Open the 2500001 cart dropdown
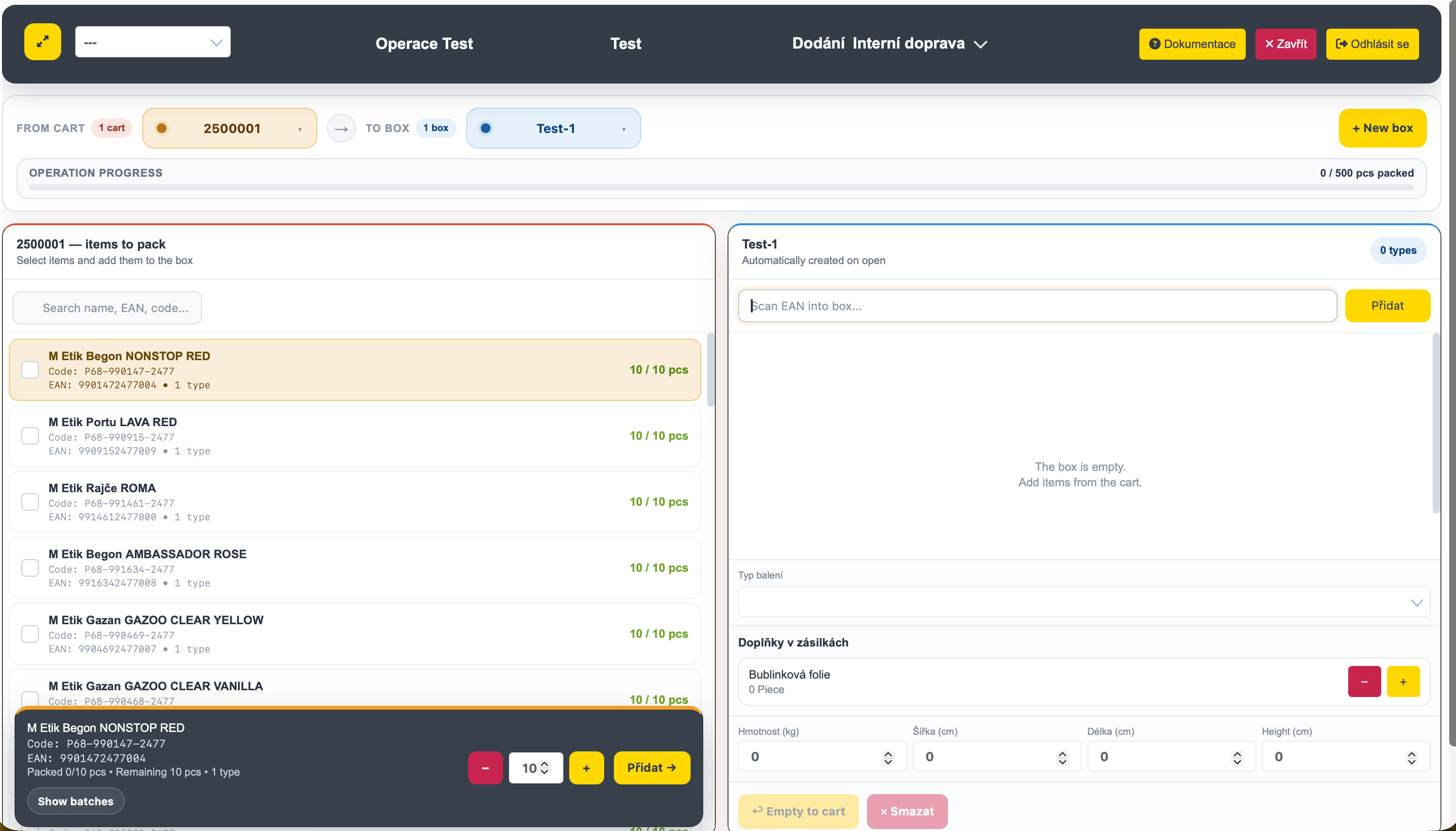Screen dimensions: 1456x831 coord(230,129)
